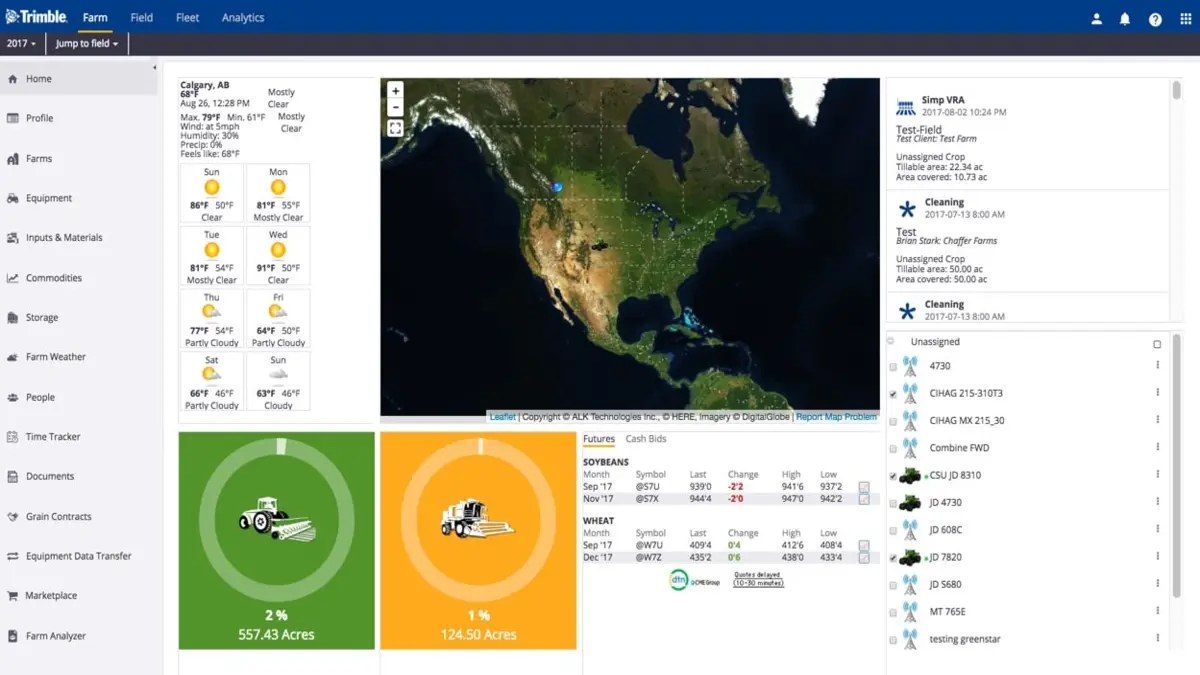Zoom out on the map
The image size is (1200, 675).
coord(395,107)
